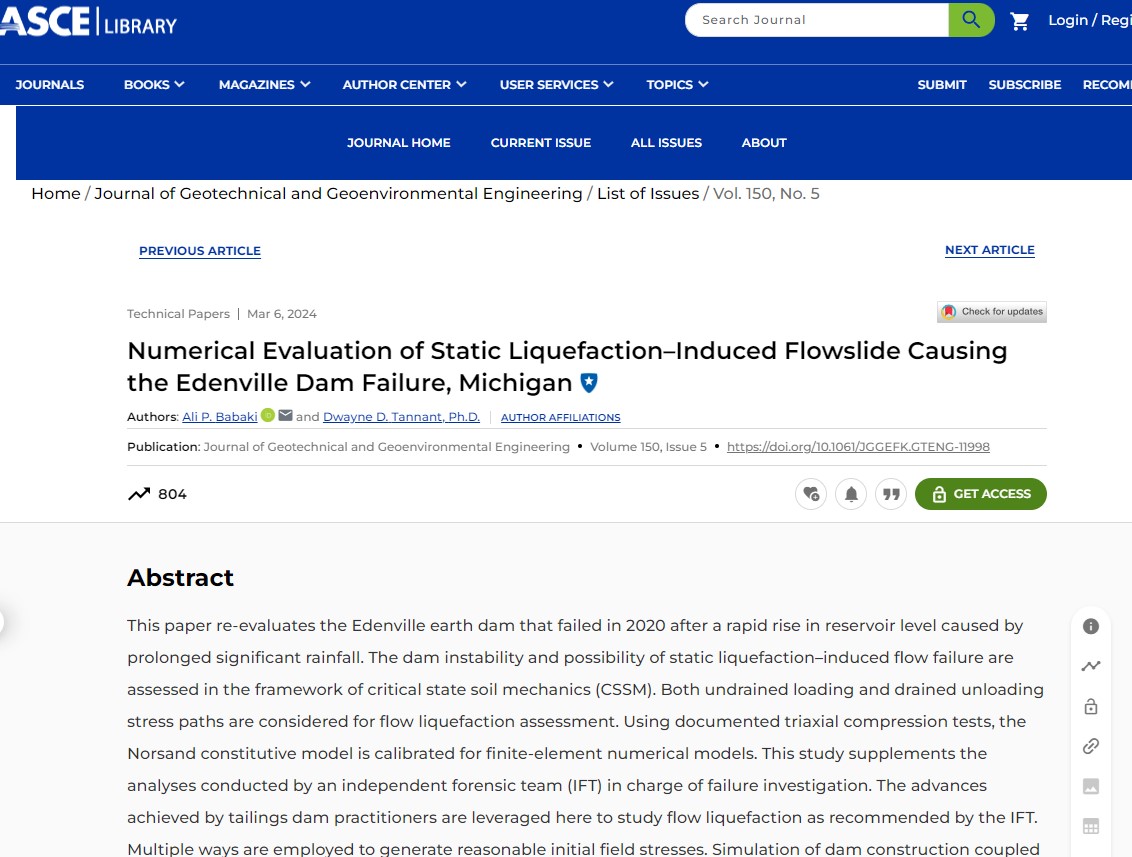Open the shopping cart

tap(1020, 21)
